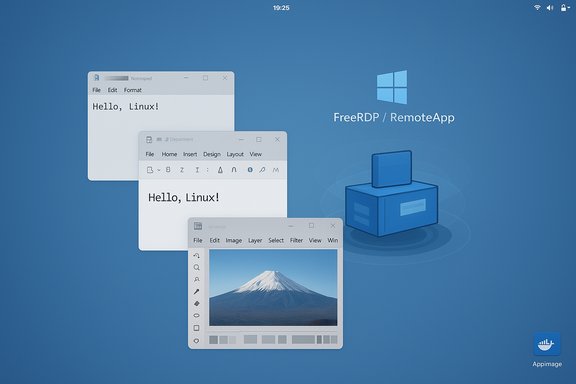The image size is (576, 384).
Task: Click the Mount Fuji image canvas
Action: coord(273,288)
